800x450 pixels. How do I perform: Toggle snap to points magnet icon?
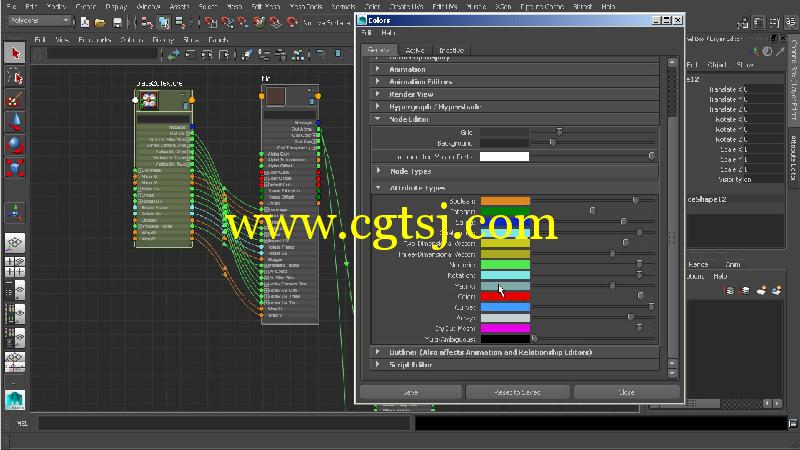243,22
